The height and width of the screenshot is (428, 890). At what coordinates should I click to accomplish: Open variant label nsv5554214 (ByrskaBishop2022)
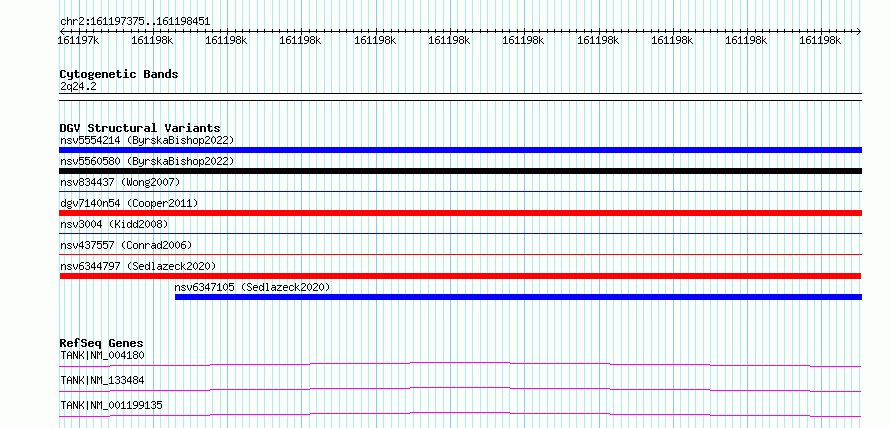point(146,140)
